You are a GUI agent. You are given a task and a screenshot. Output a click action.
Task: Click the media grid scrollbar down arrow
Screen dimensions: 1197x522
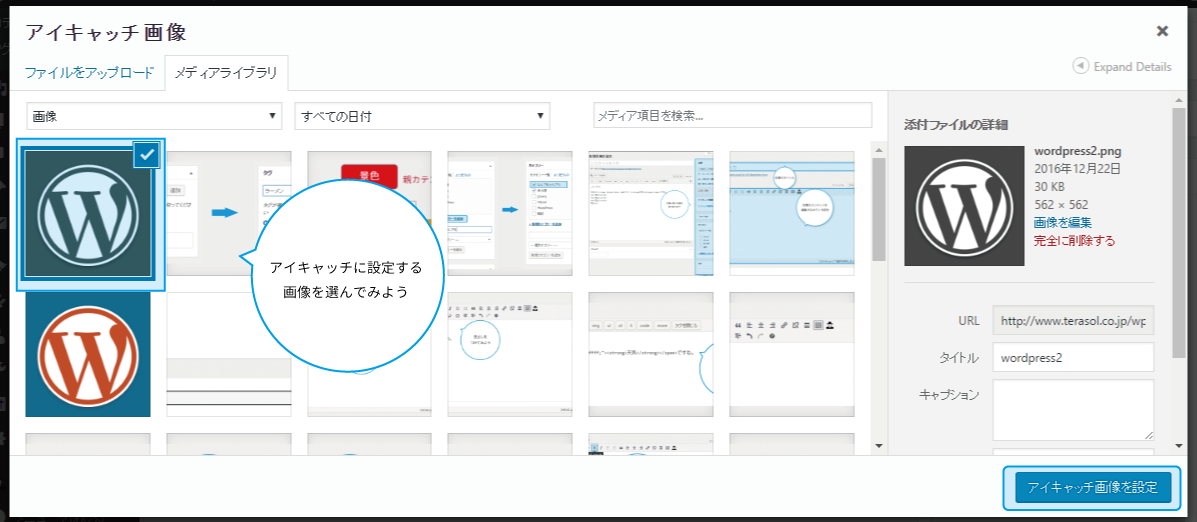click(x=879, y=445)
